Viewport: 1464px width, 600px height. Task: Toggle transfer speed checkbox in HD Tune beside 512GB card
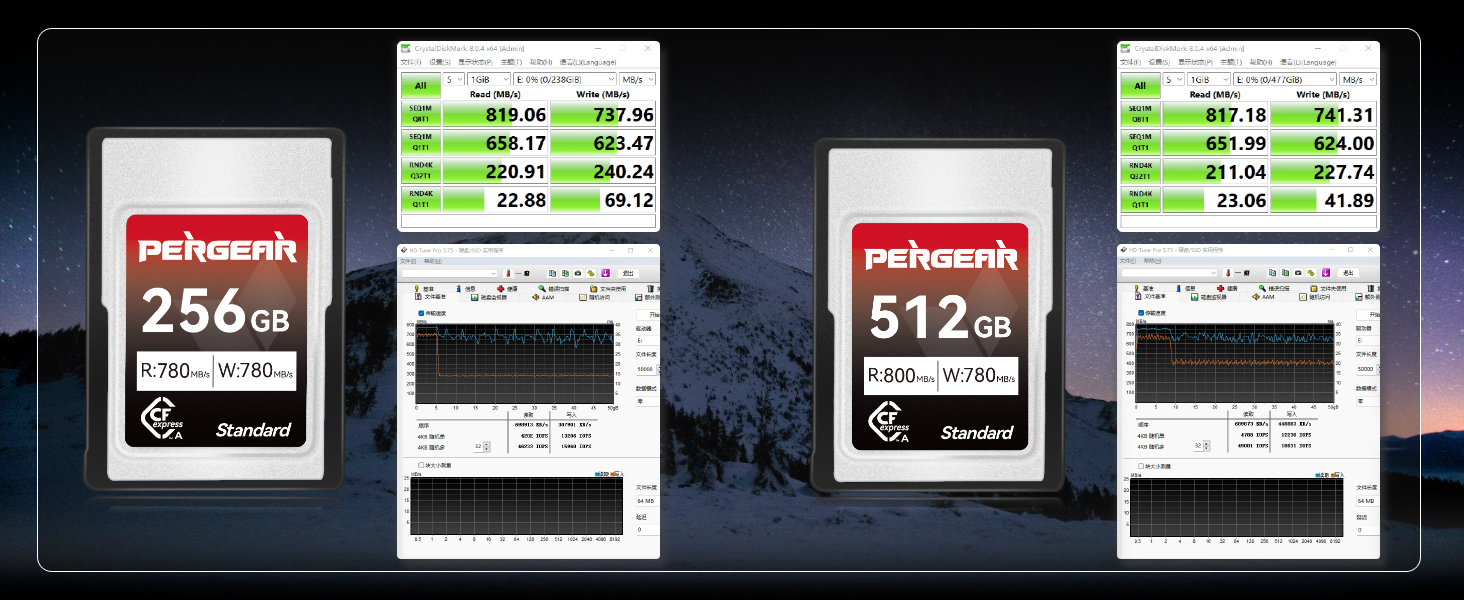(1141, 313)
